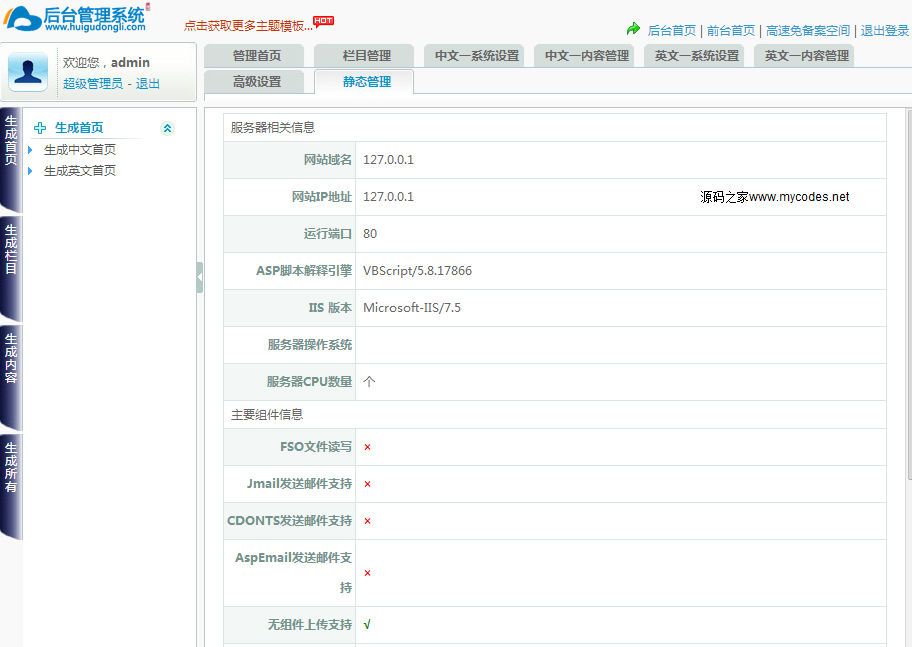Viewport: 912px width, 647px height.
Task: Click the 服务器操作系统 label
Action: pos(310,344)
